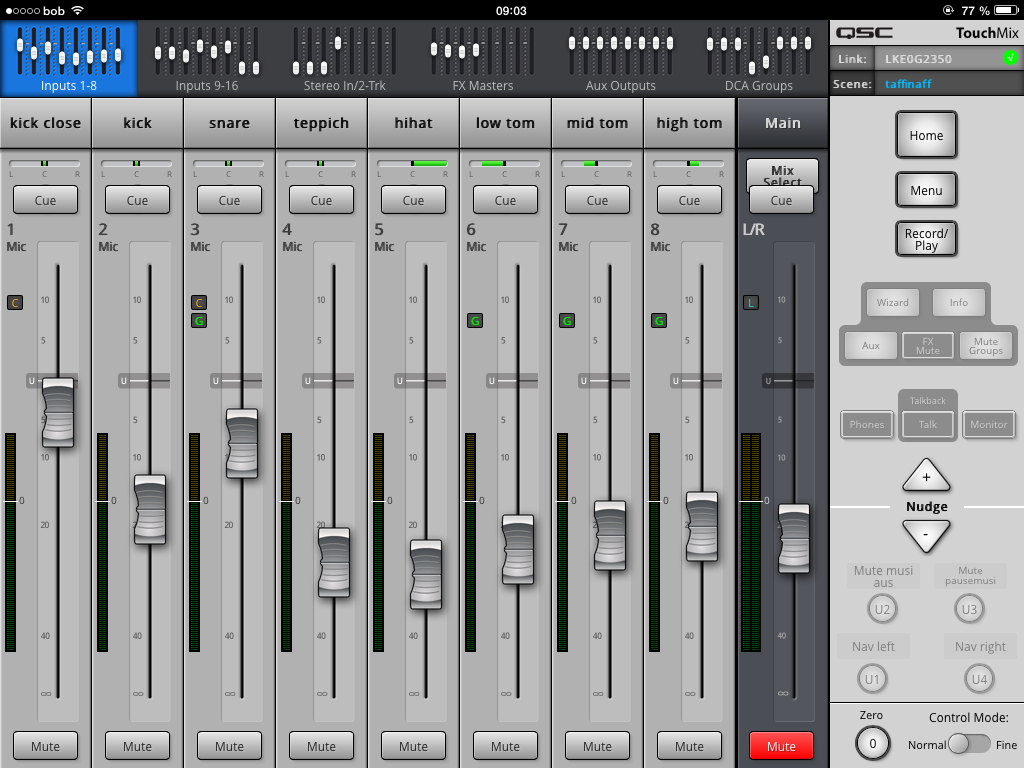Open the high tom channel header
Image resolution: width=1024 pixels, height=768 pixels.
click(x=690, y=123)
